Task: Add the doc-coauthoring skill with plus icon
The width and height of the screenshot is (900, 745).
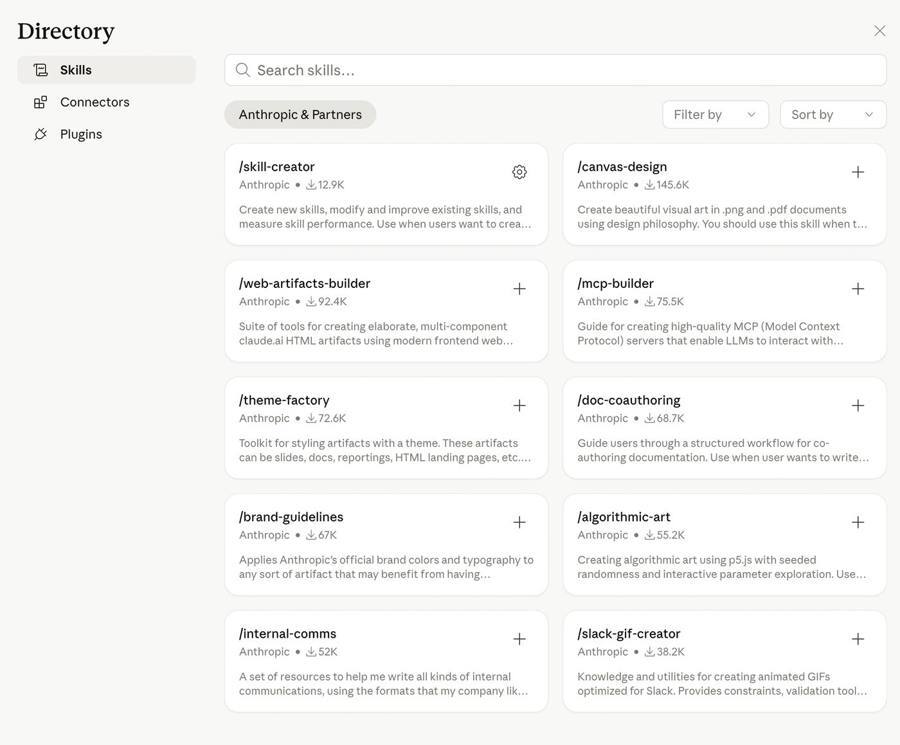Action: (x=858, y=405)
